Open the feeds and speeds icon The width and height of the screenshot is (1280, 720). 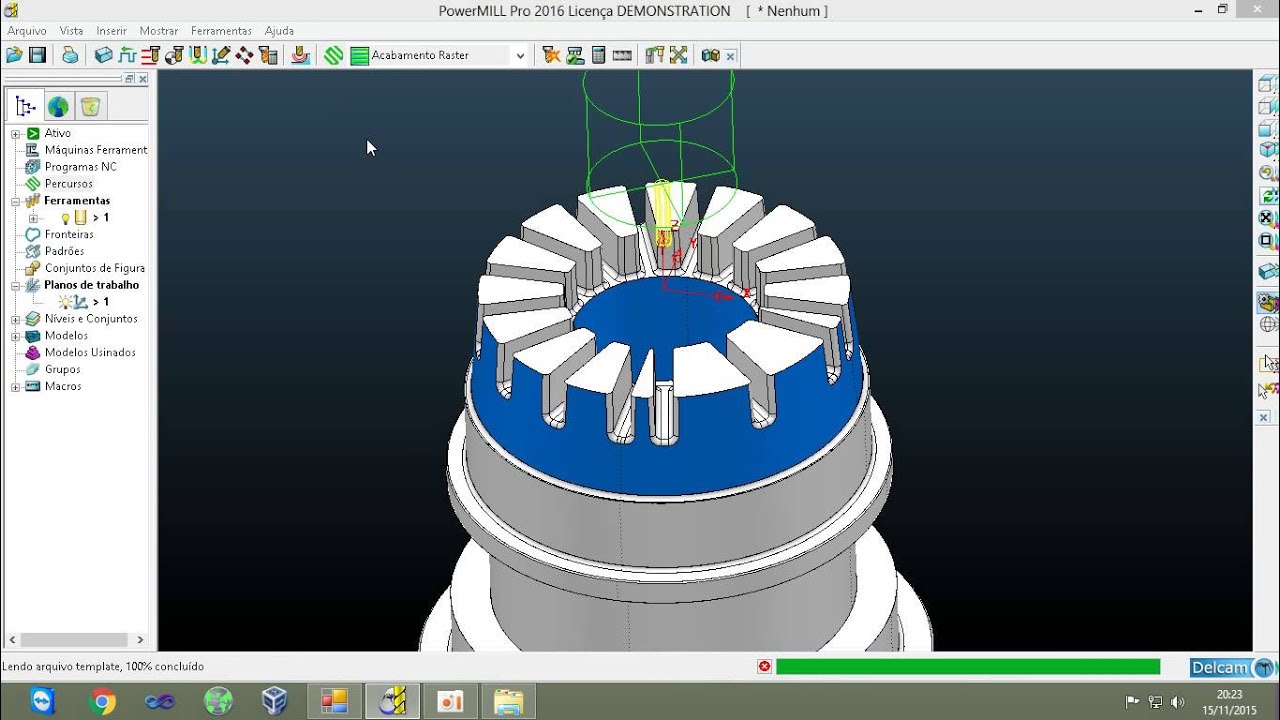pos(127,55)
